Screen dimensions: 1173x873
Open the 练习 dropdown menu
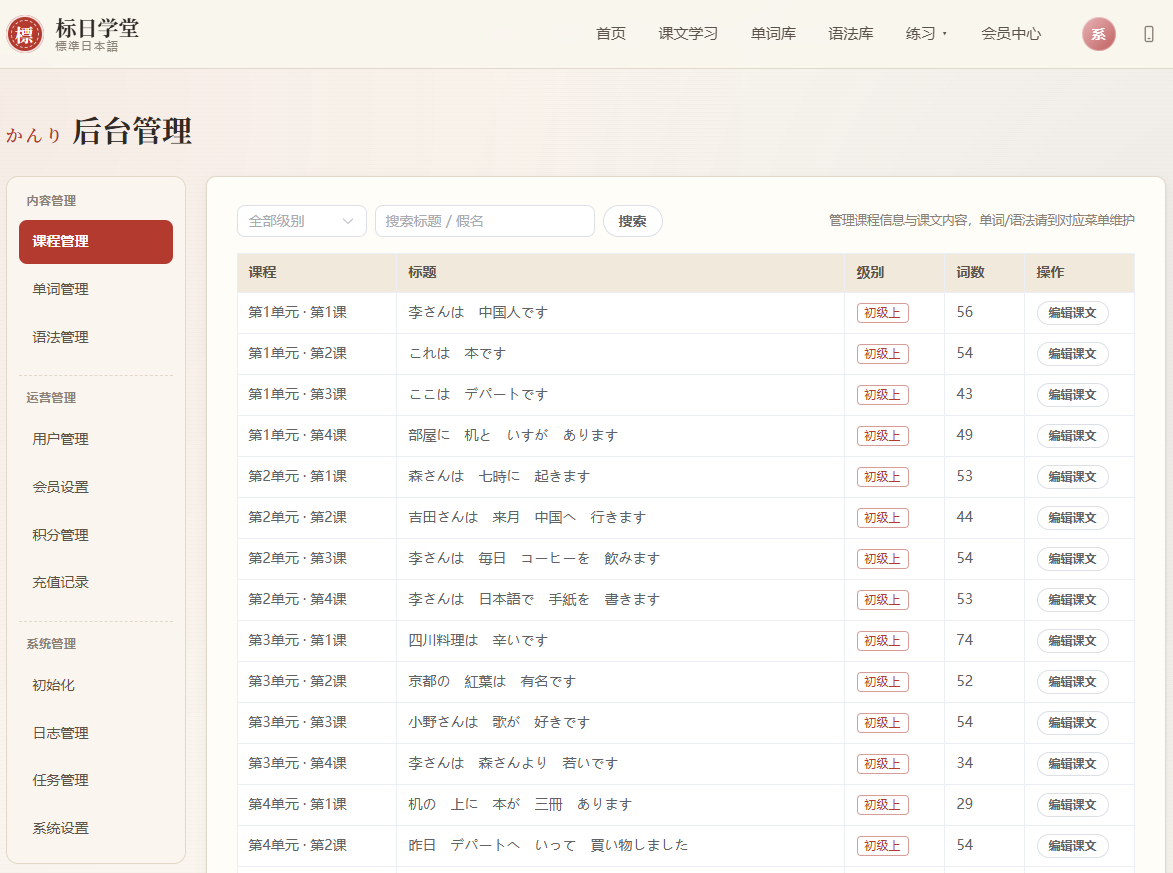(926, 34)
